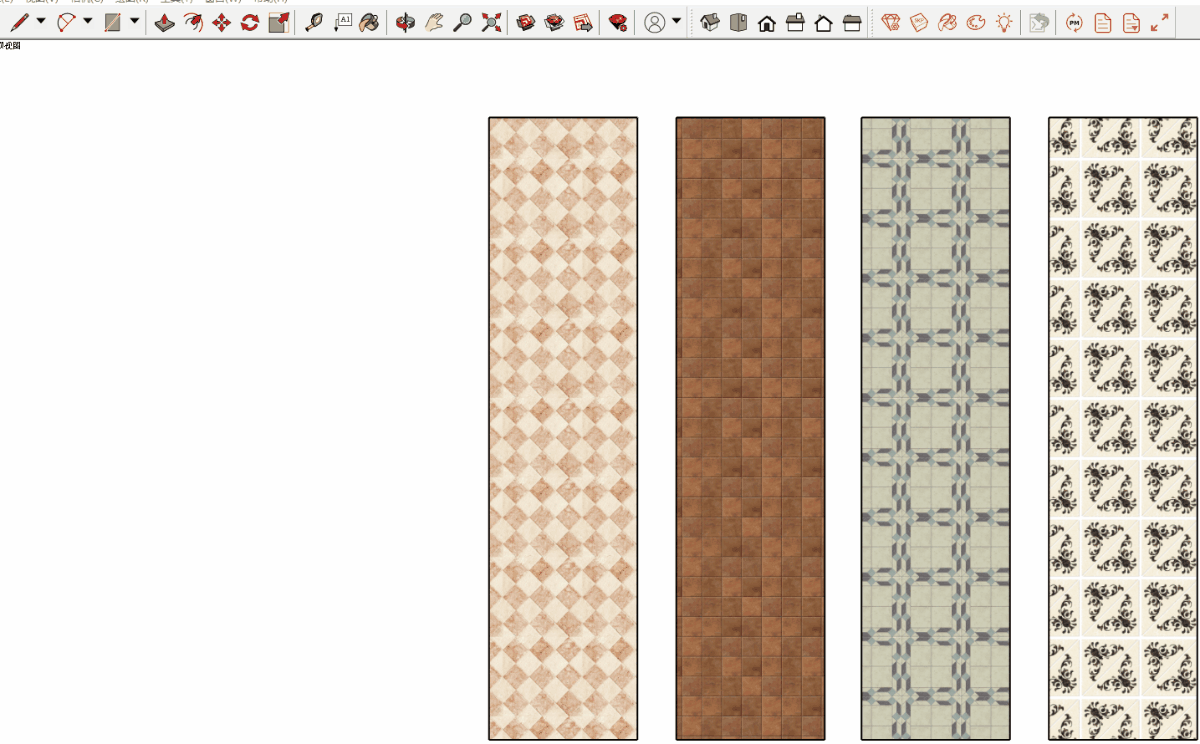Click the orange document page icon
The height and width of the screenshot is (744, 1200).
click(1103, 22)
